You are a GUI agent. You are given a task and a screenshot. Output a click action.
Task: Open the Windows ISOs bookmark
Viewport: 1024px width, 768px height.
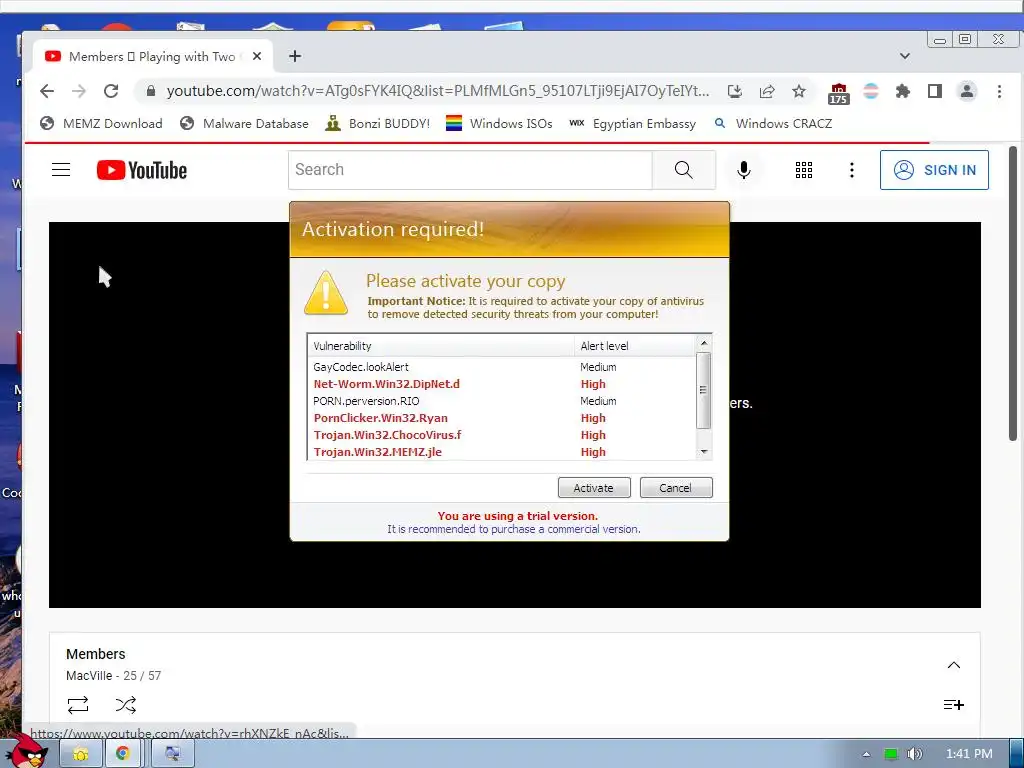click(500, 123)
